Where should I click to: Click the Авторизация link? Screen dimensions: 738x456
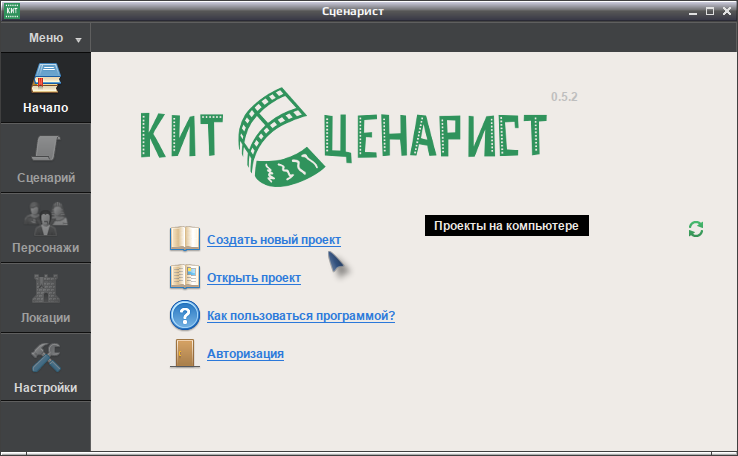click(245, 354)
